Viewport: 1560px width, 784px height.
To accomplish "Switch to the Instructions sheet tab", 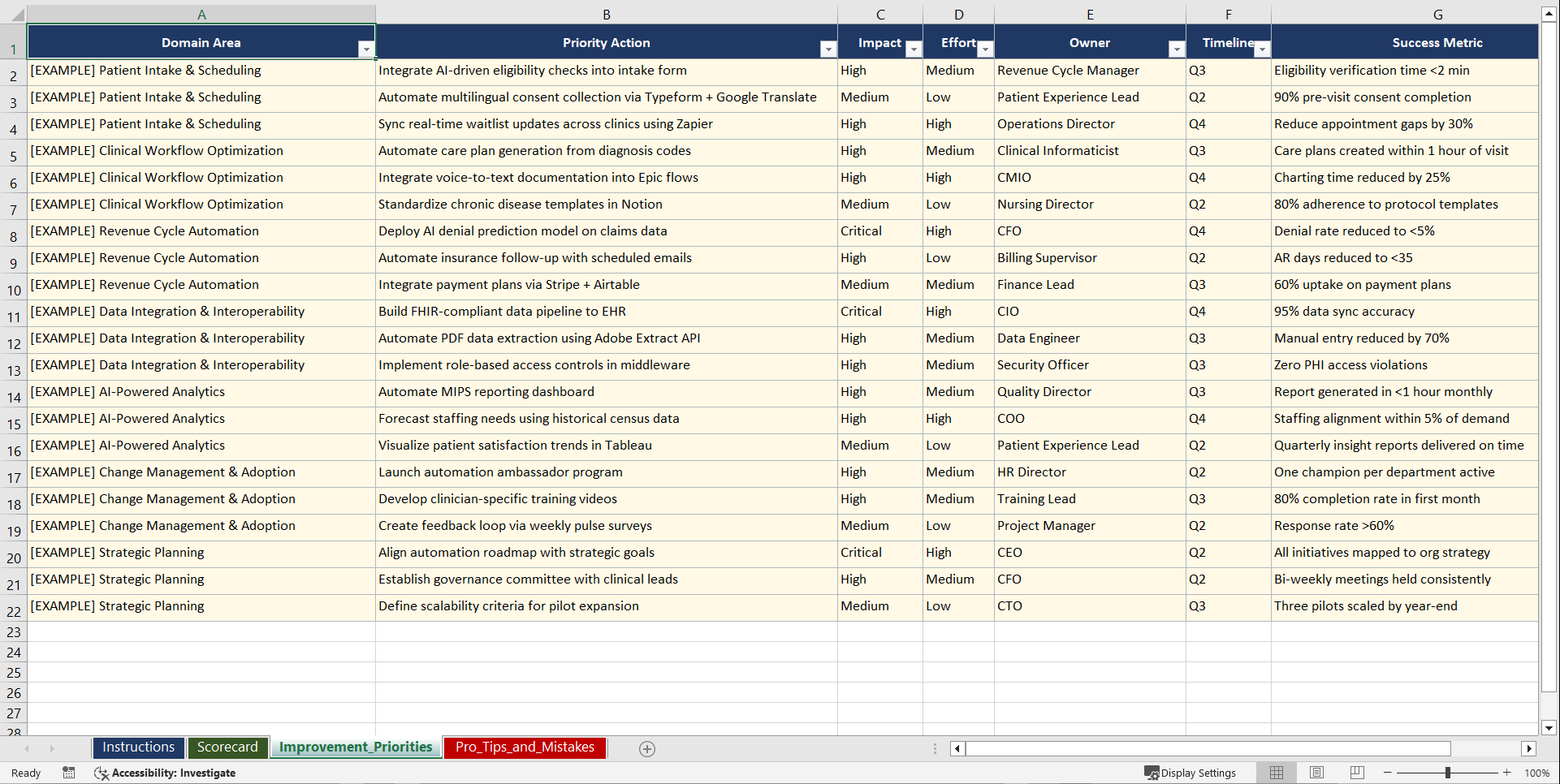I will click(x=138, y=747).
